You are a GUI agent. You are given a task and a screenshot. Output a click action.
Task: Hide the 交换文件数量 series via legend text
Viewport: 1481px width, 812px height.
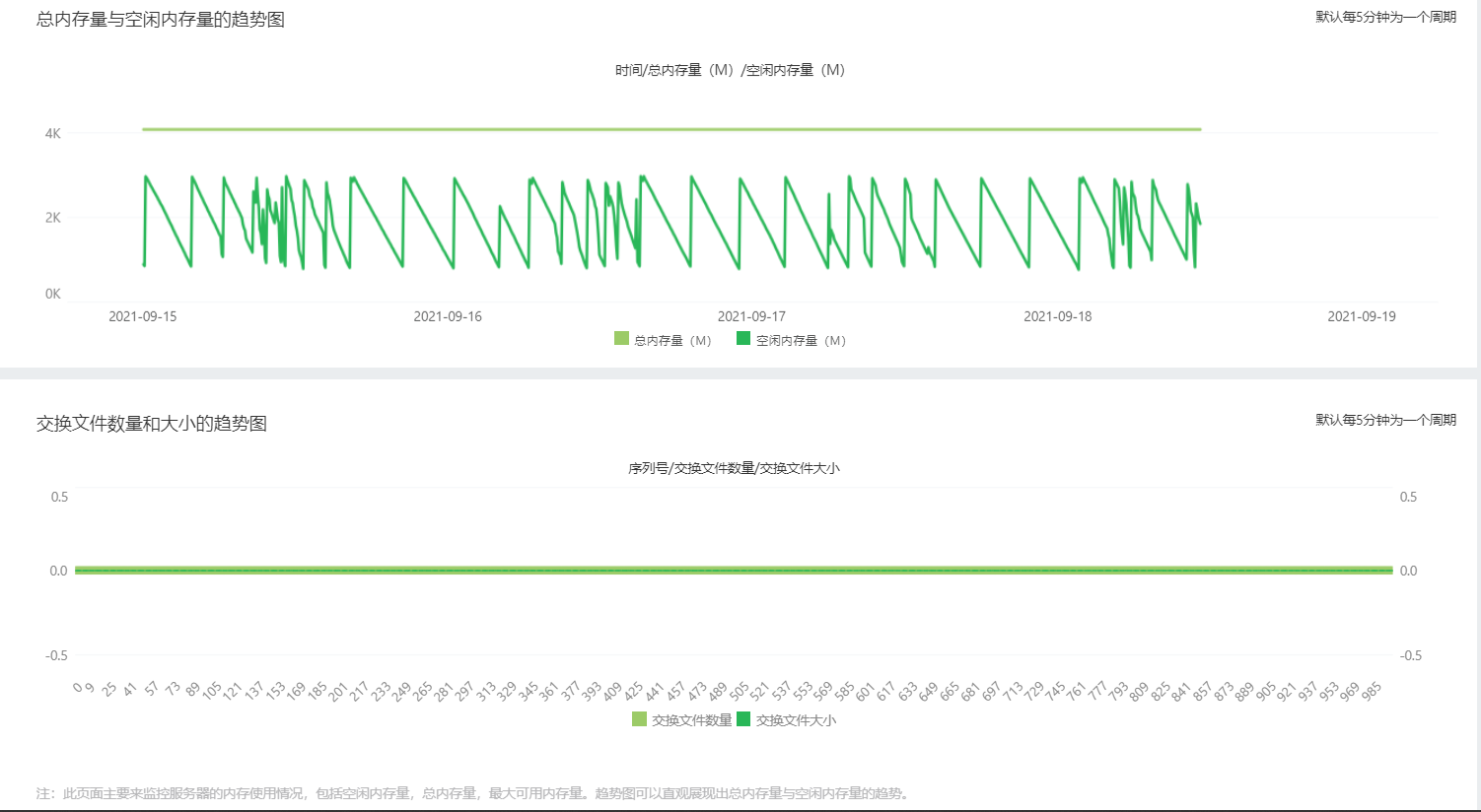[x=692, y=720]
